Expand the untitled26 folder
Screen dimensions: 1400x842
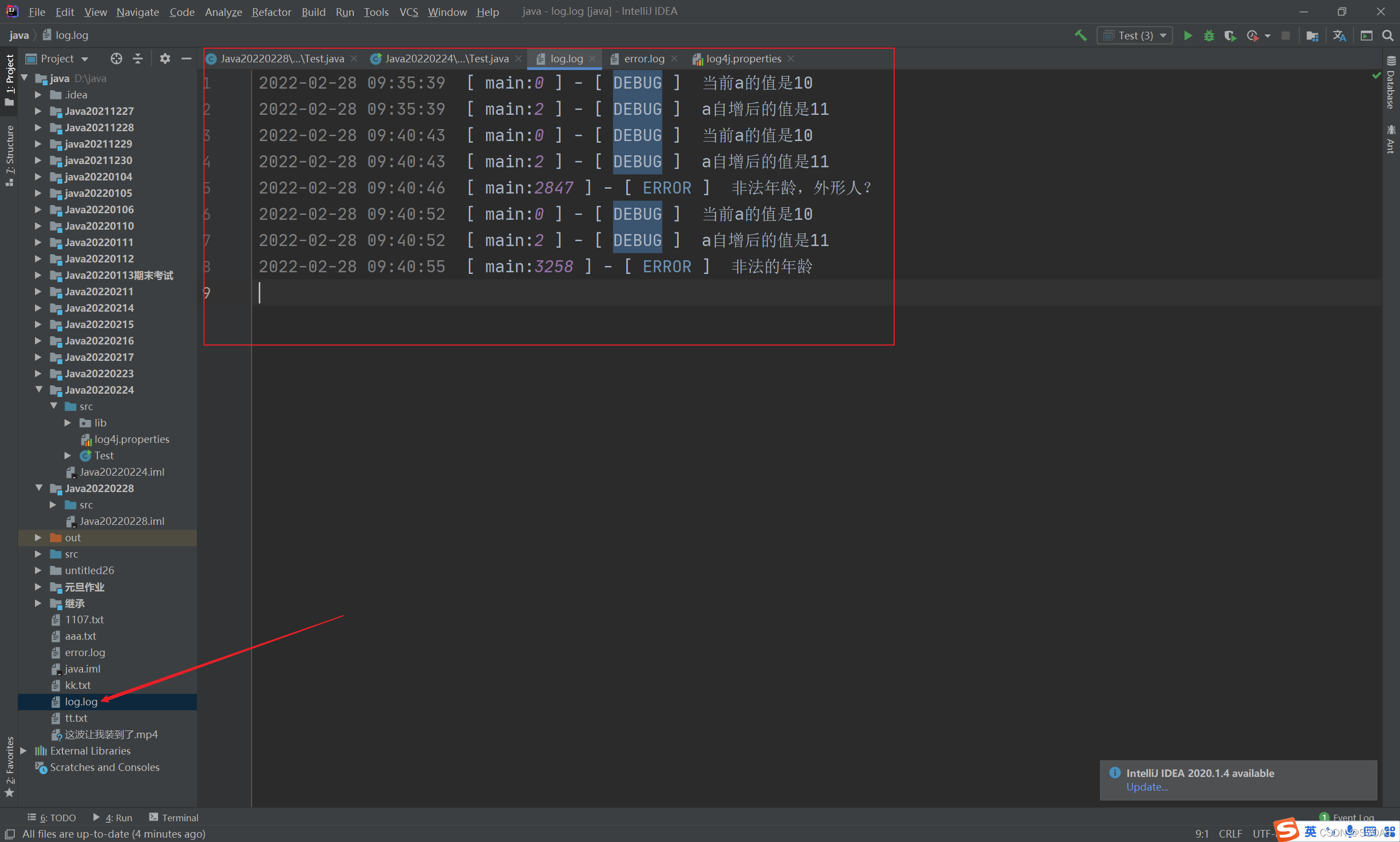point(38,570)
